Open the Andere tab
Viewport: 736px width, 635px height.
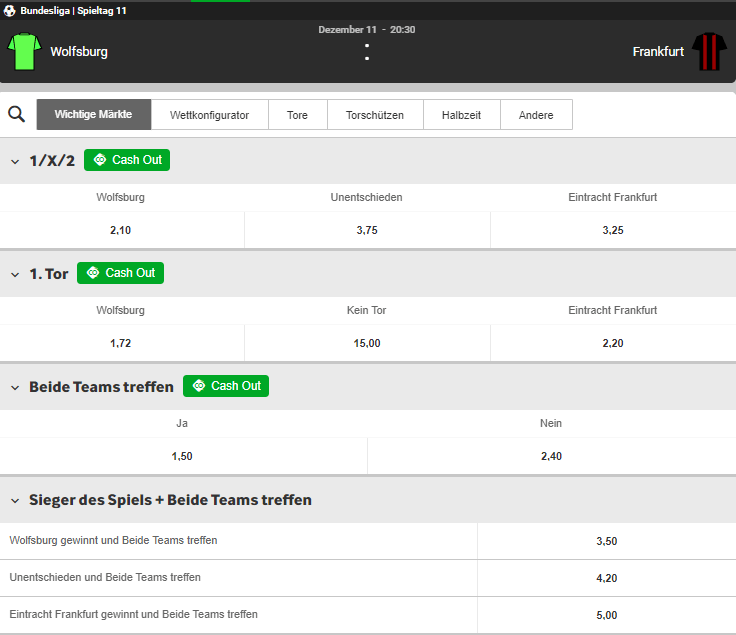(x=536, y=115)
